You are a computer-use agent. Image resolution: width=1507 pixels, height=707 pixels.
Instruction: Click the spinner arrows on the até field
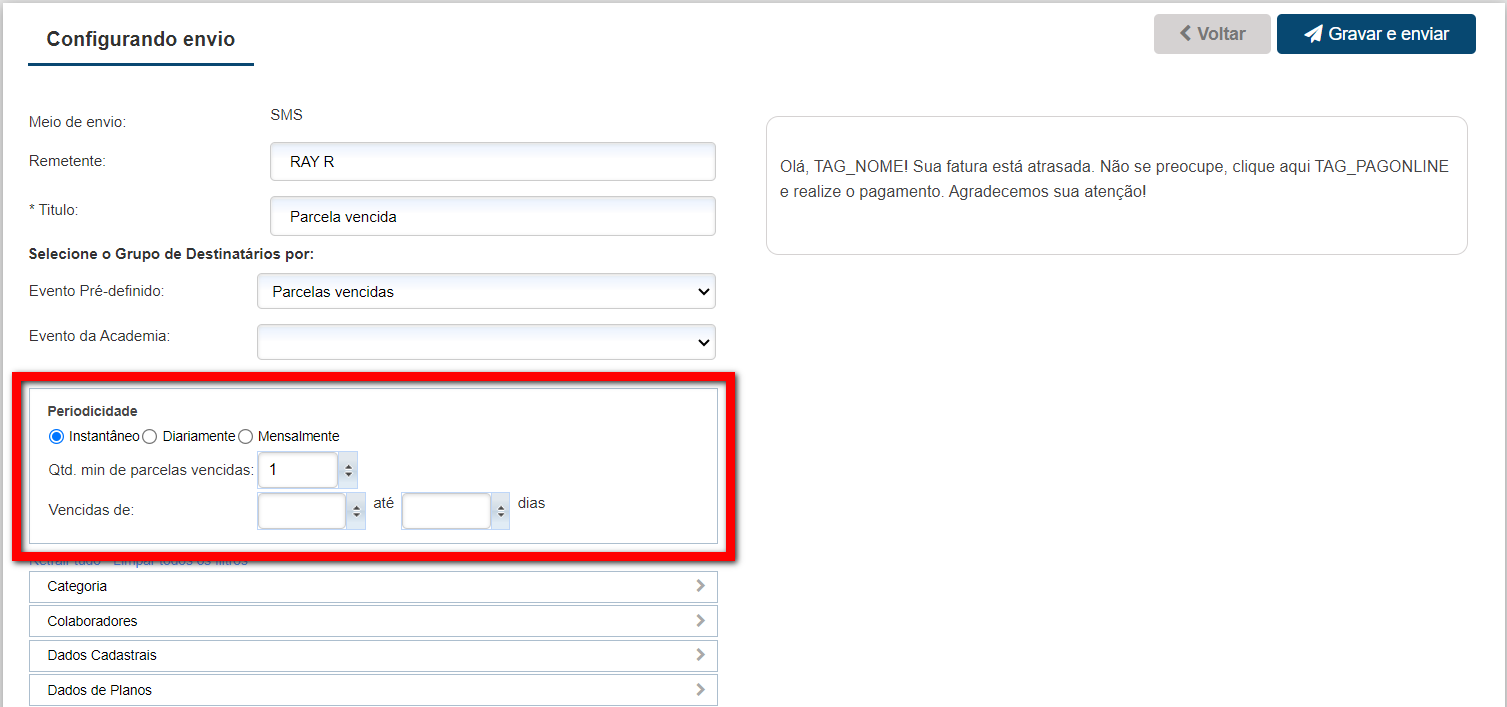click(501, 512)
